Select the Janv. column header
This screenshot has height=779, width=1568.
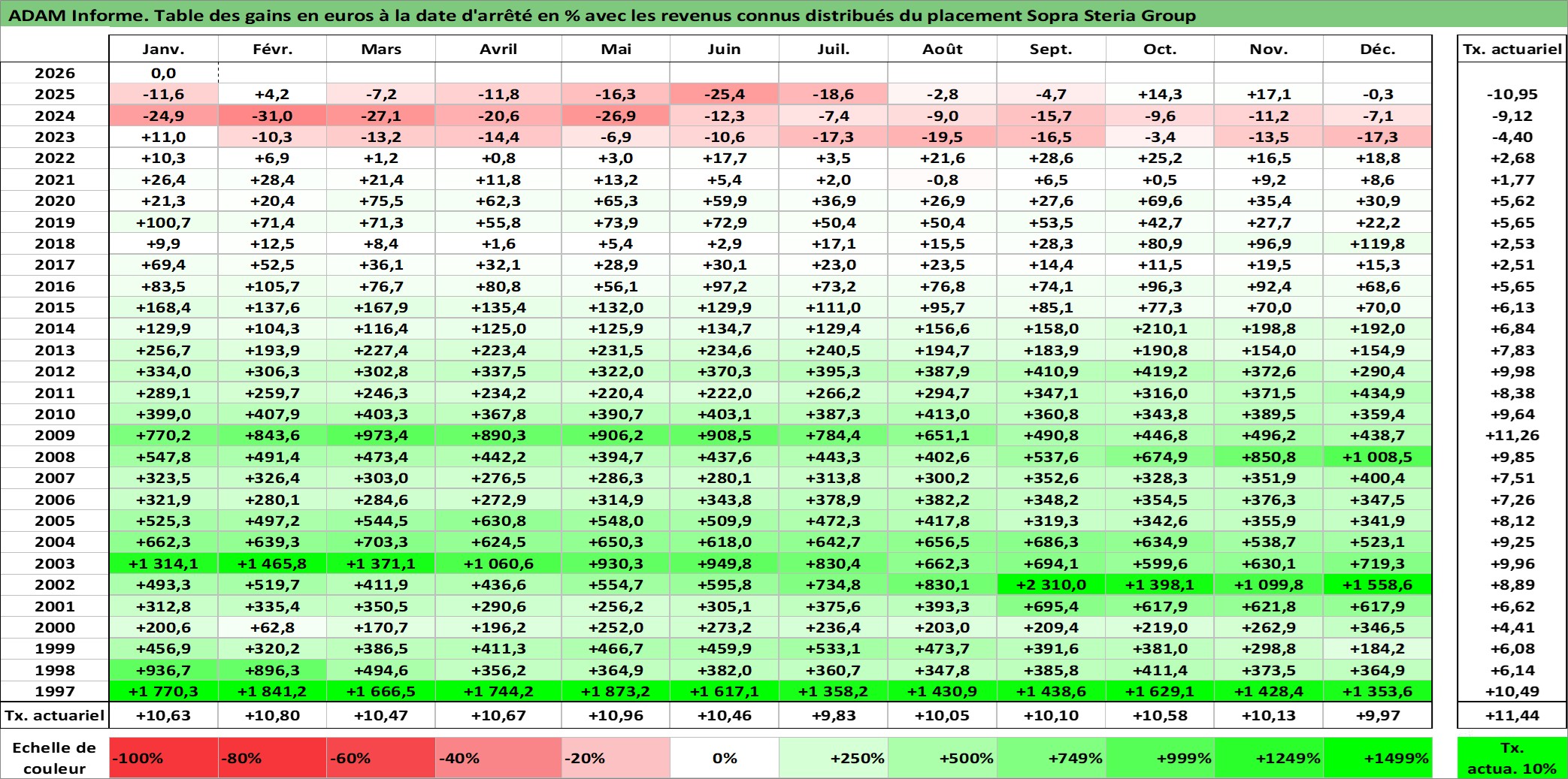tap(163, 49)
